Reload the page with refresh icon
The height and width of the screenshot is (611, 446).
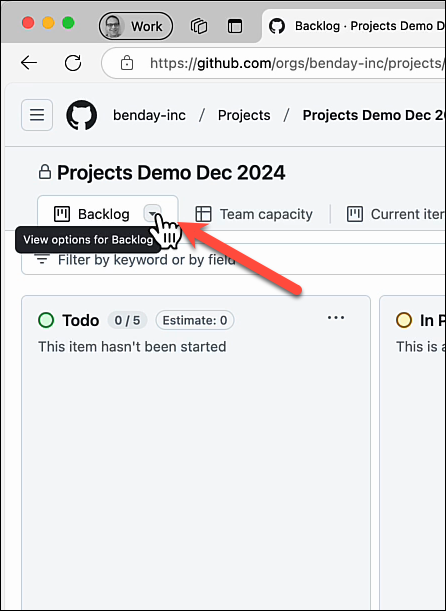(73, 62)
